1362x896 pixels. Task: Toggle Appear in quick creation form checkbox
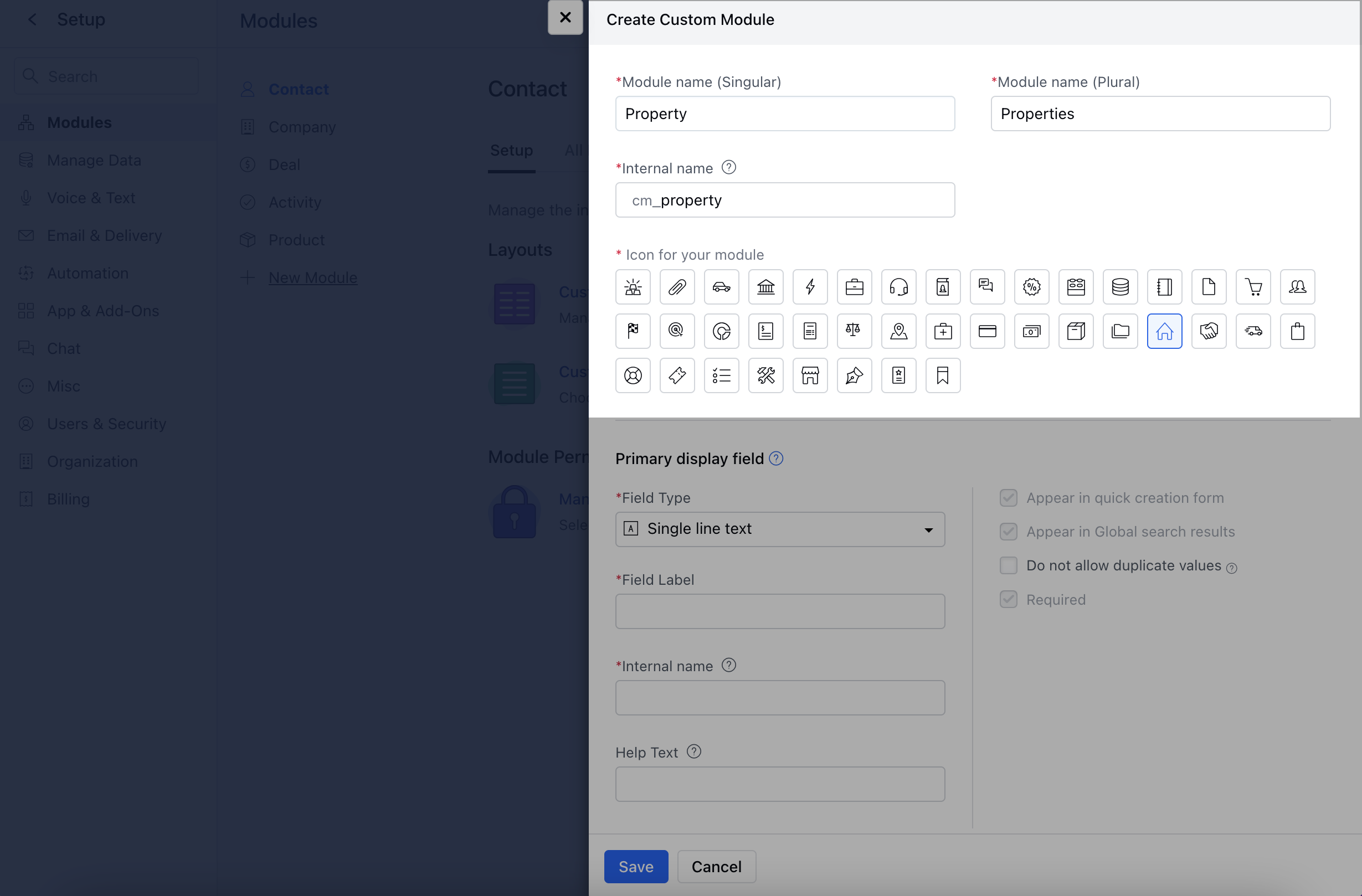(x=1008, y=498)
